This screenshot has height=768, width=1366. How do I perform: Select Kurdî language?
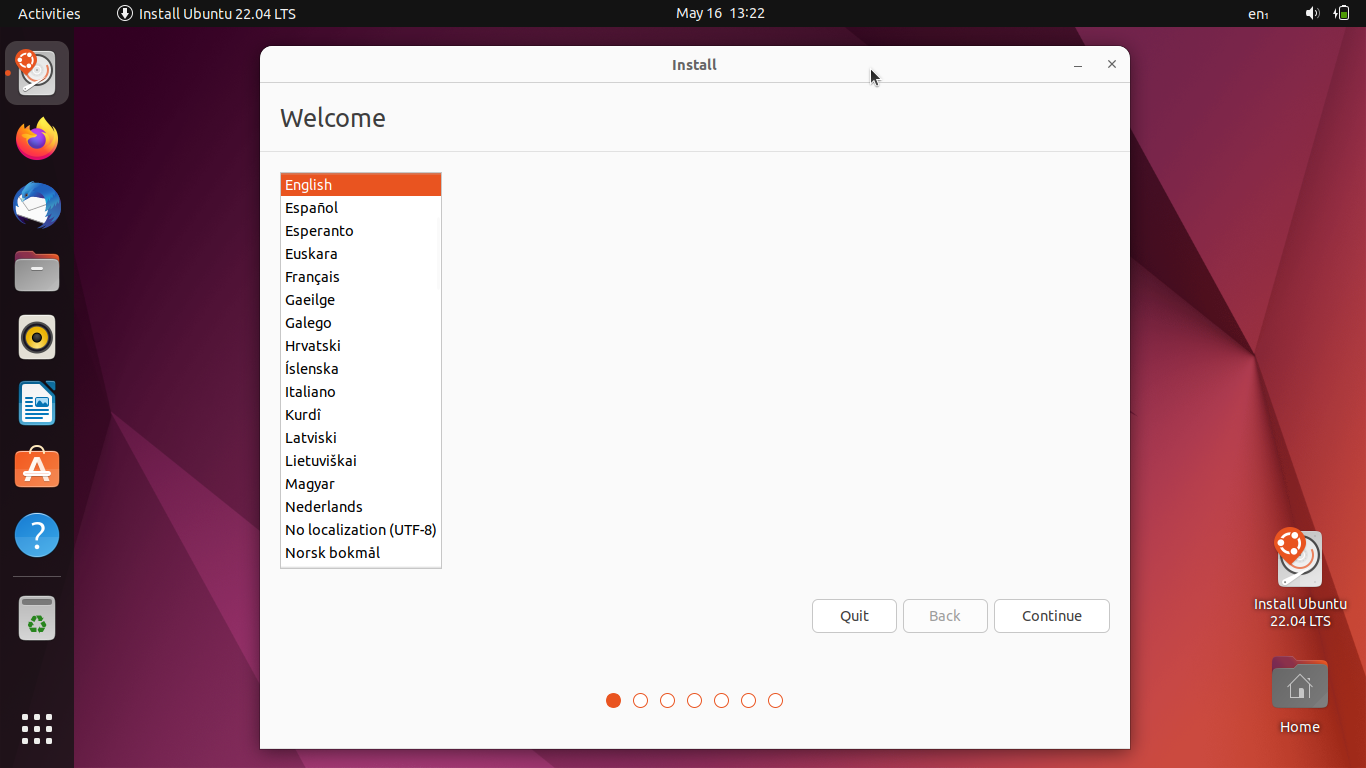click(361, 415)
